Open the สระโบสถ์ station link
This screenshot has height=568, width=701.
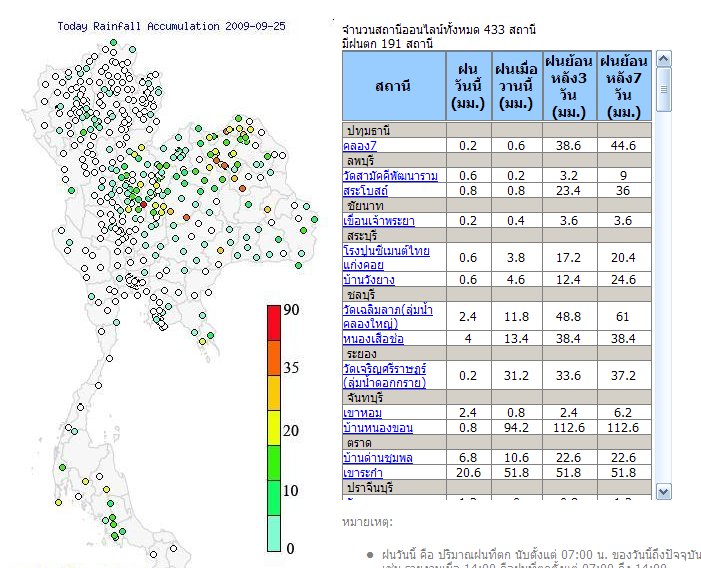[x=365, y=191]
